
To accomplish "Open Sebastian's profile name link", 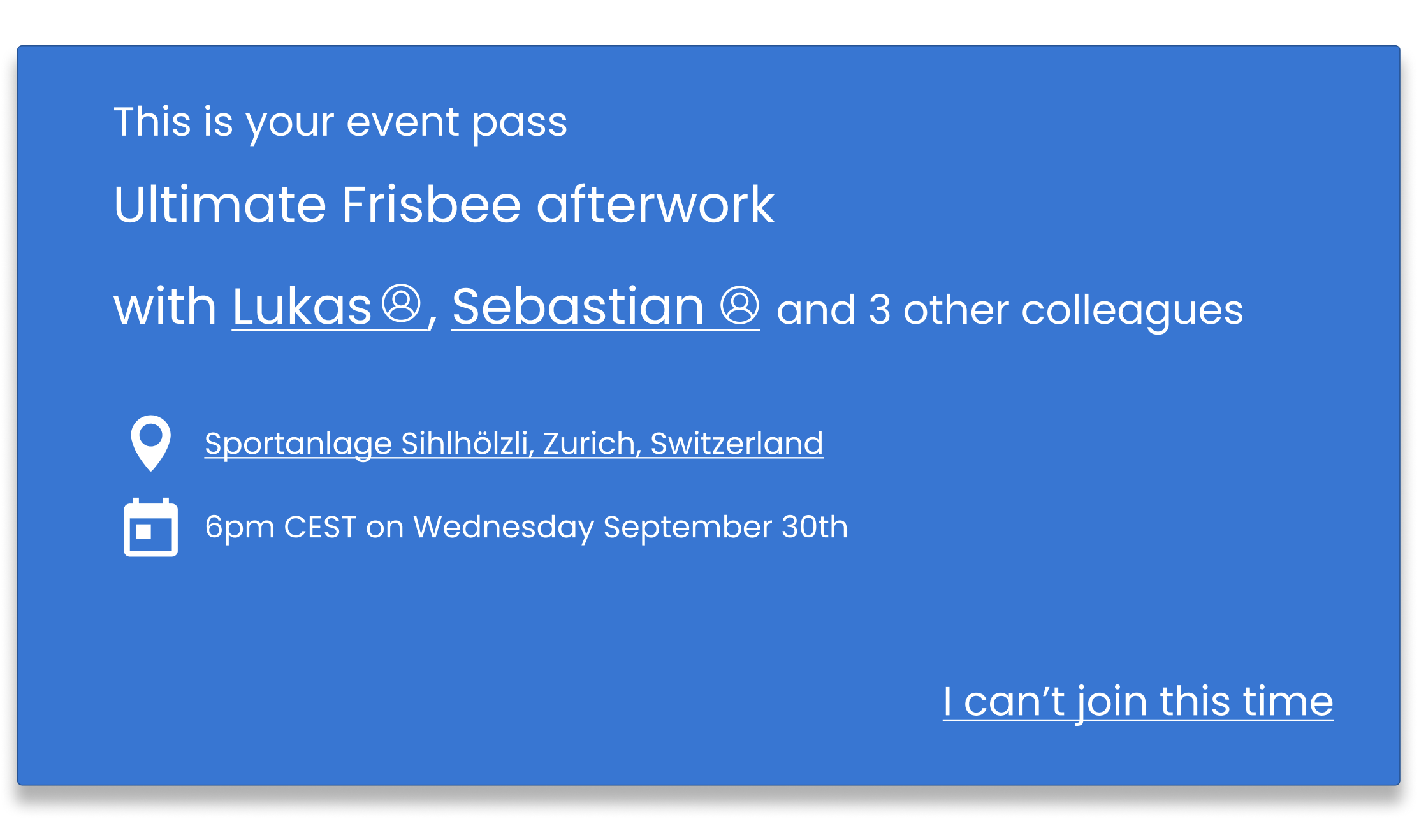I will (x=578, y=307).
